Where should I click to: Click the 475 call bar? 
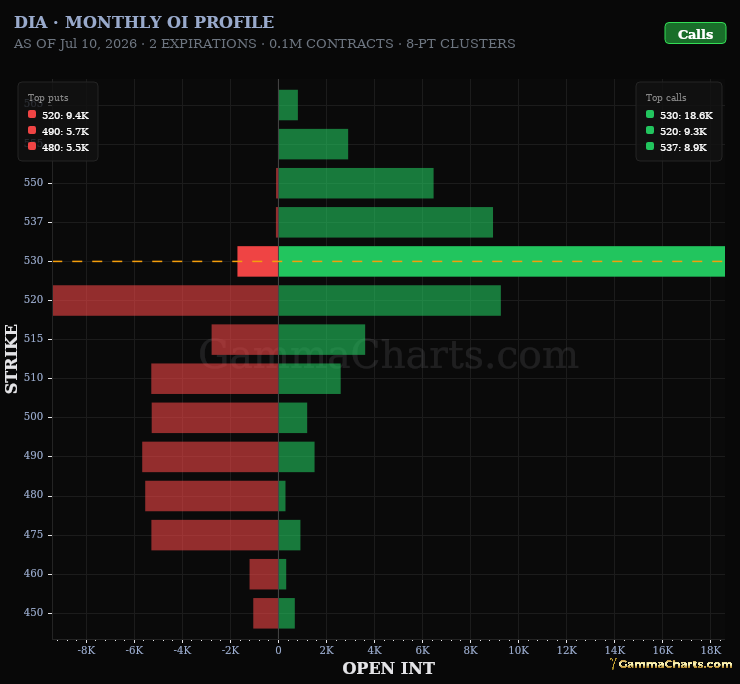[289, 535]
